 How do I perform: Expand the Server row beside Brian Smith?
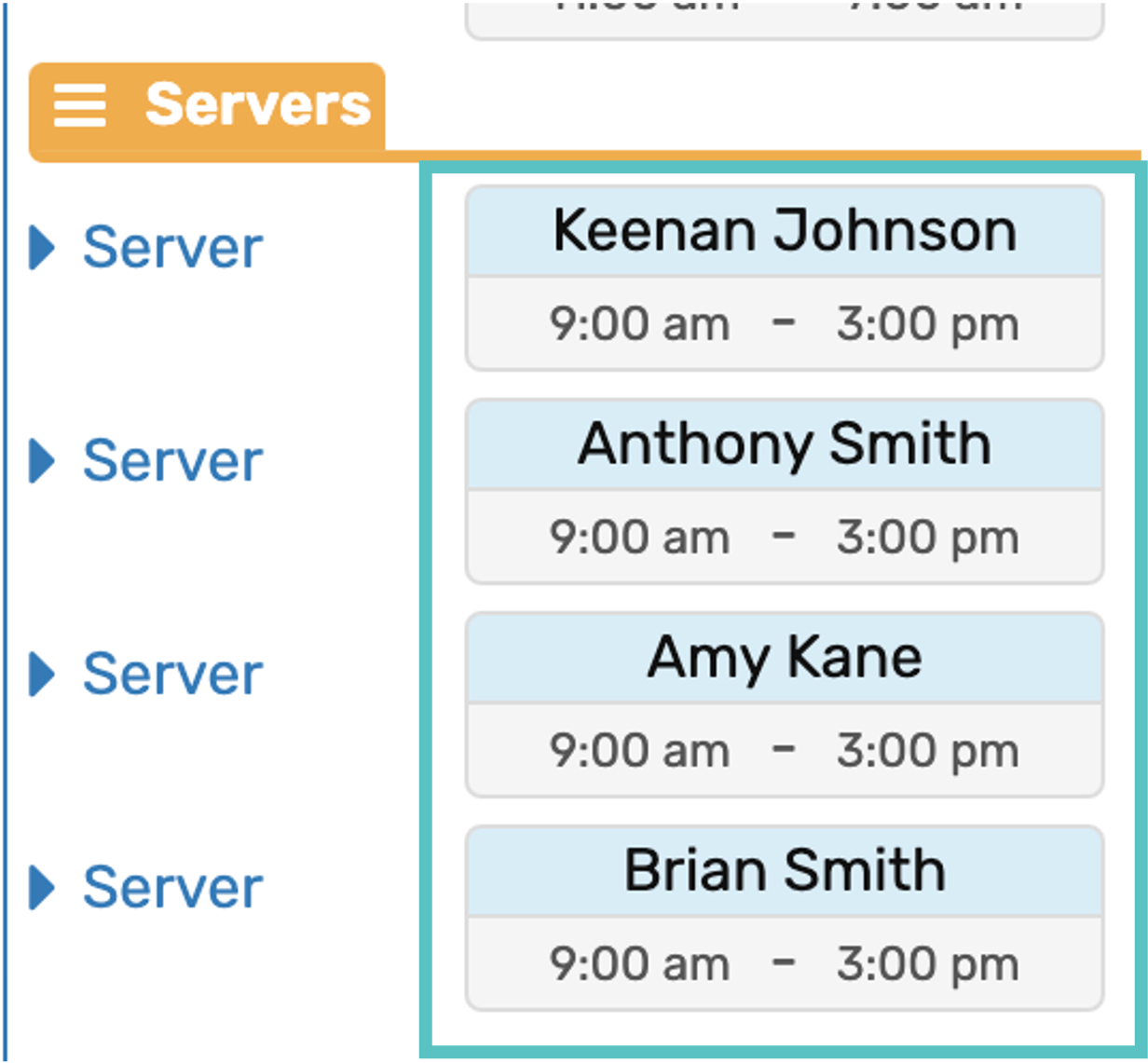[42, 888]
